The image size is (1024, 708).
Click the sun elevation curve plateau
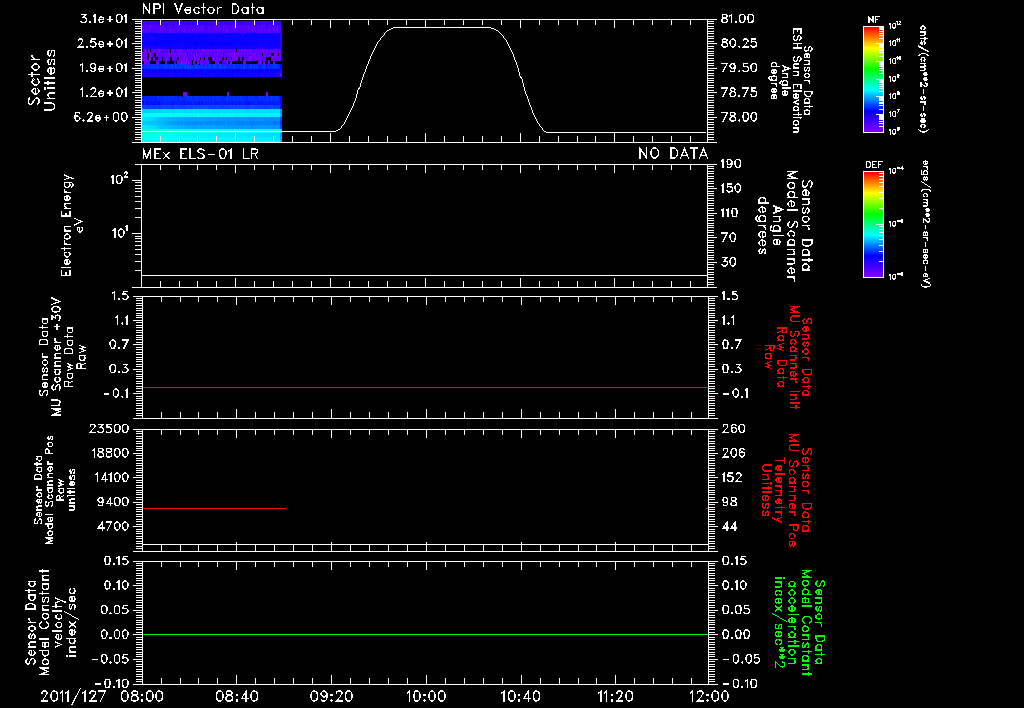442,27
